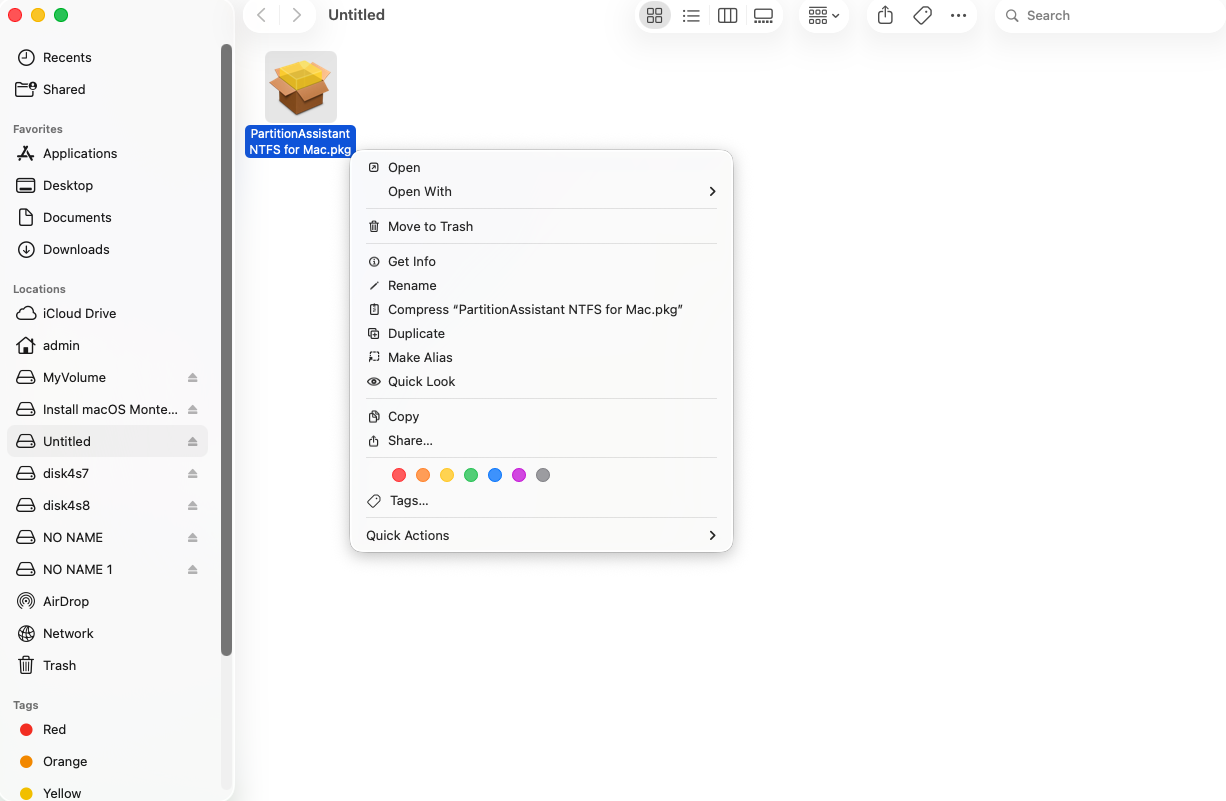Expand the Open With submenu
The height and width of the screenshot is (801, 1226).
point(541,191)
